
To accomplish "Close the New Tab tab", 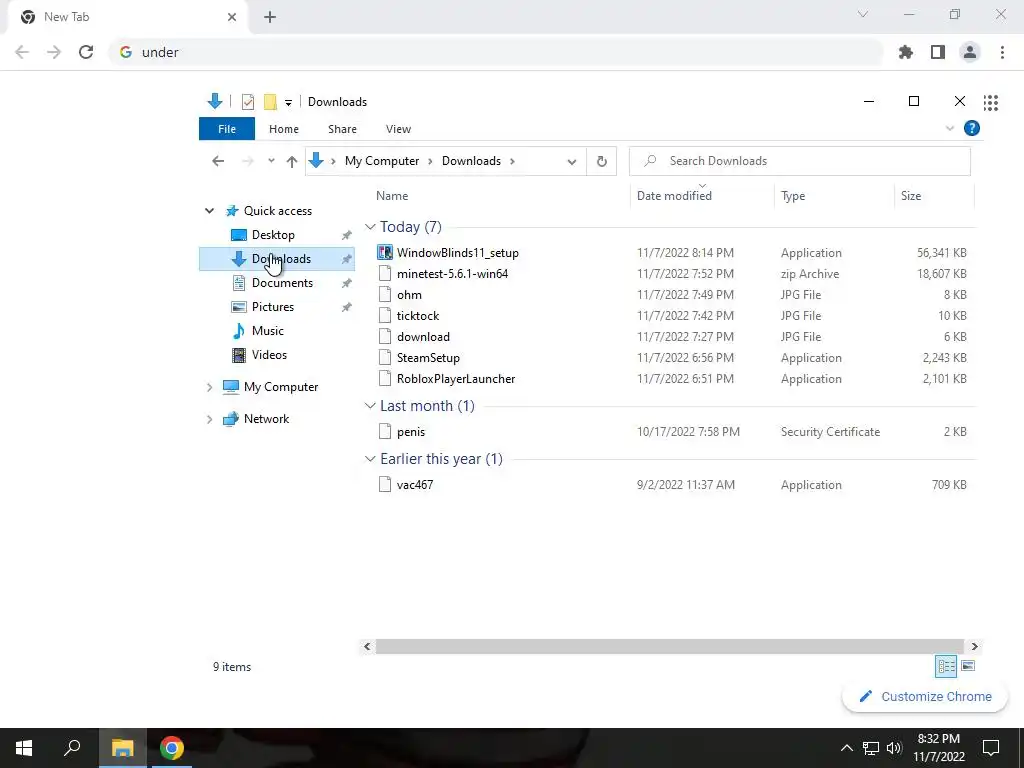I will [x=232, y=17].
